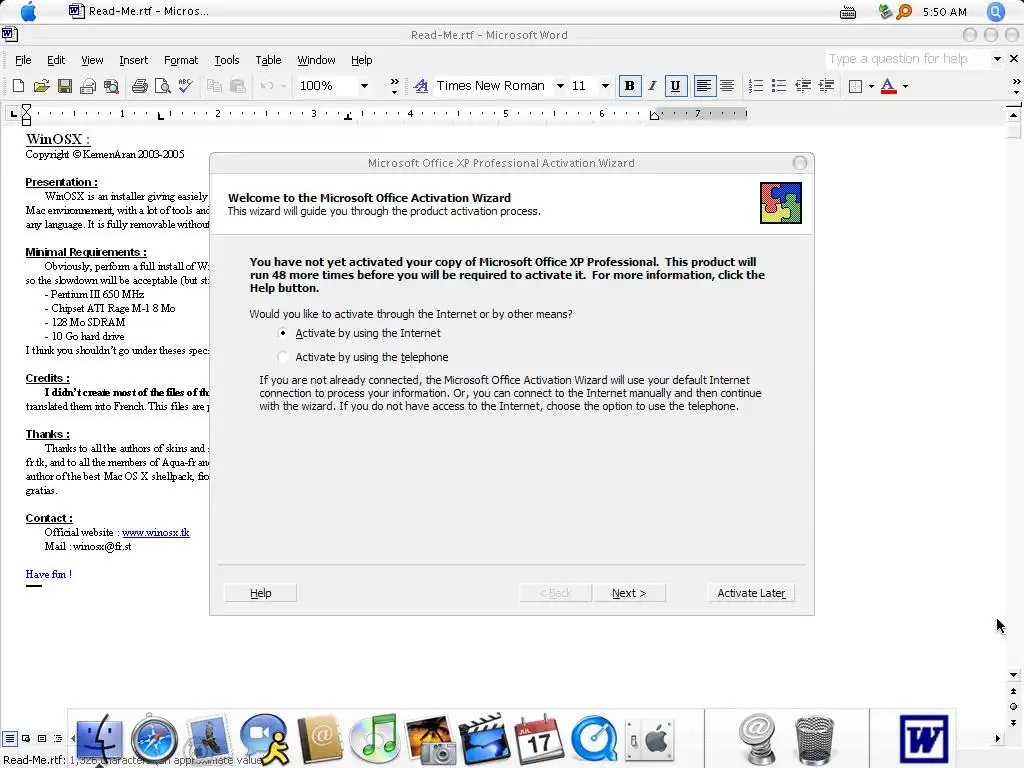Click the Trash can in dock
This screenshot has width=1024, height=768.
coord(814,739)
